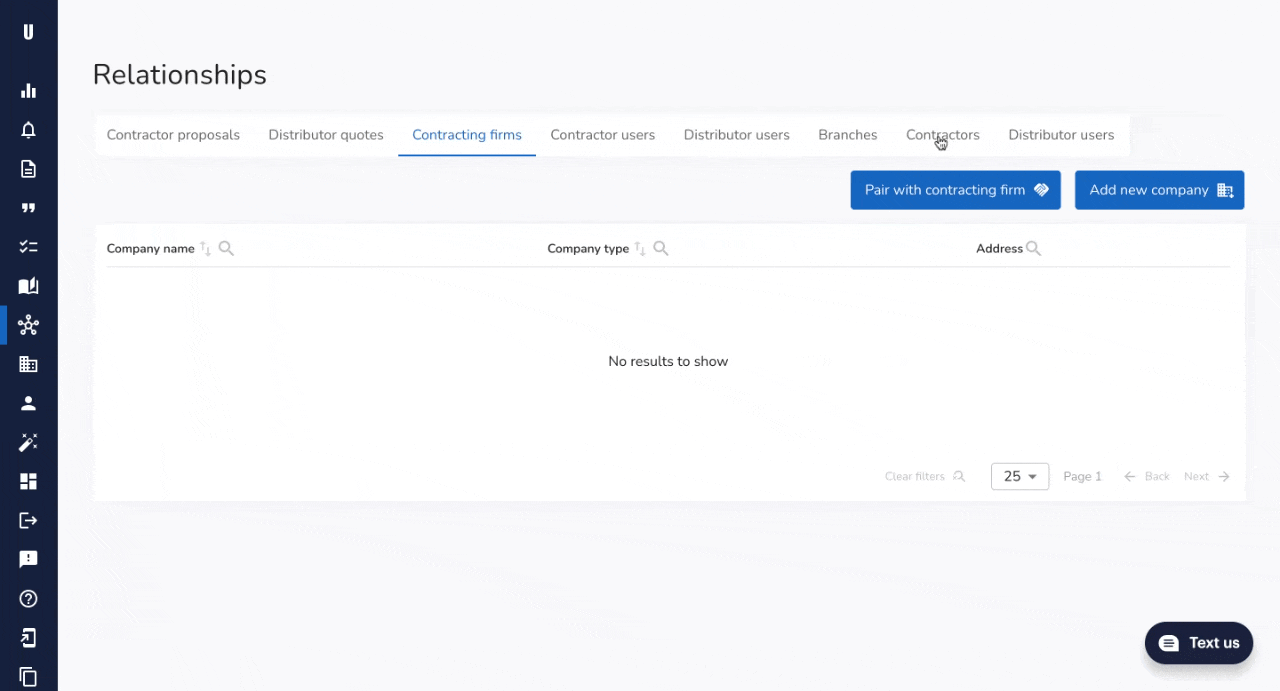Sort the Company type column
Image resolution: width=1280 pixels, height=691 pixels.
[x=640, y=249]
